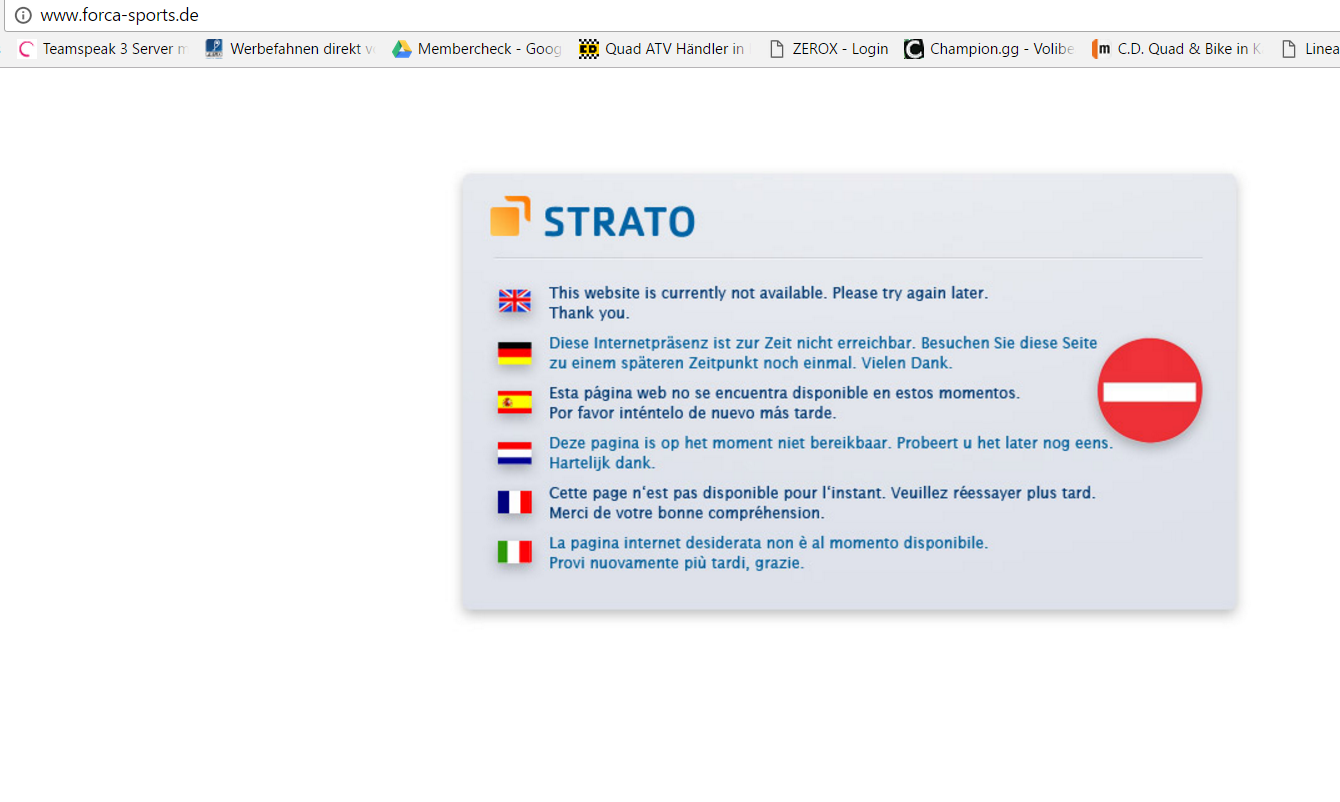Screen dimensions: 1340x802
Task: Open the C.D. Quad & Bike bookmark
Action: click(x=1177, y=49)
